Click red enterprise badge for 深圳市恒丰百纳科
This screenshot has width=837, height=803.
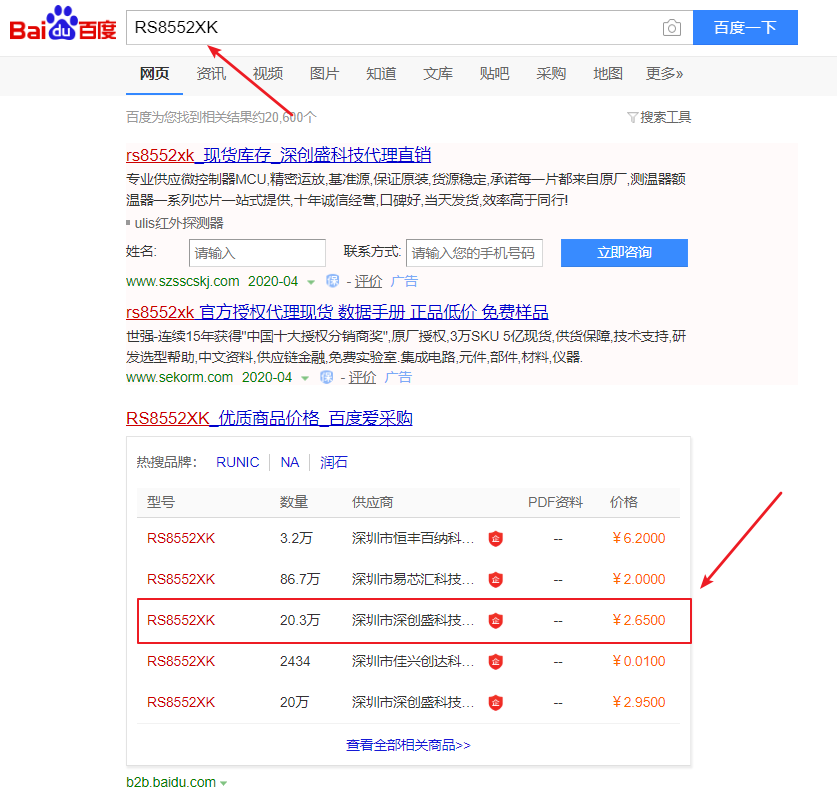tap(495, 538)
